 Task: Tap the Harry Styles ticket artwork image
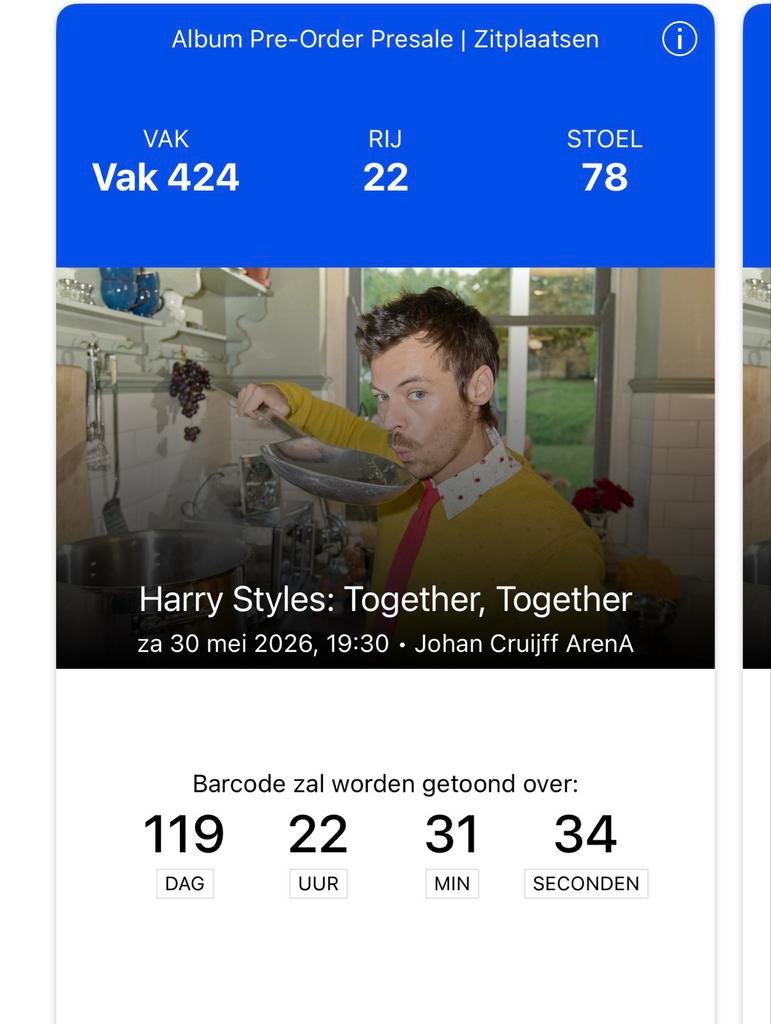388,420
